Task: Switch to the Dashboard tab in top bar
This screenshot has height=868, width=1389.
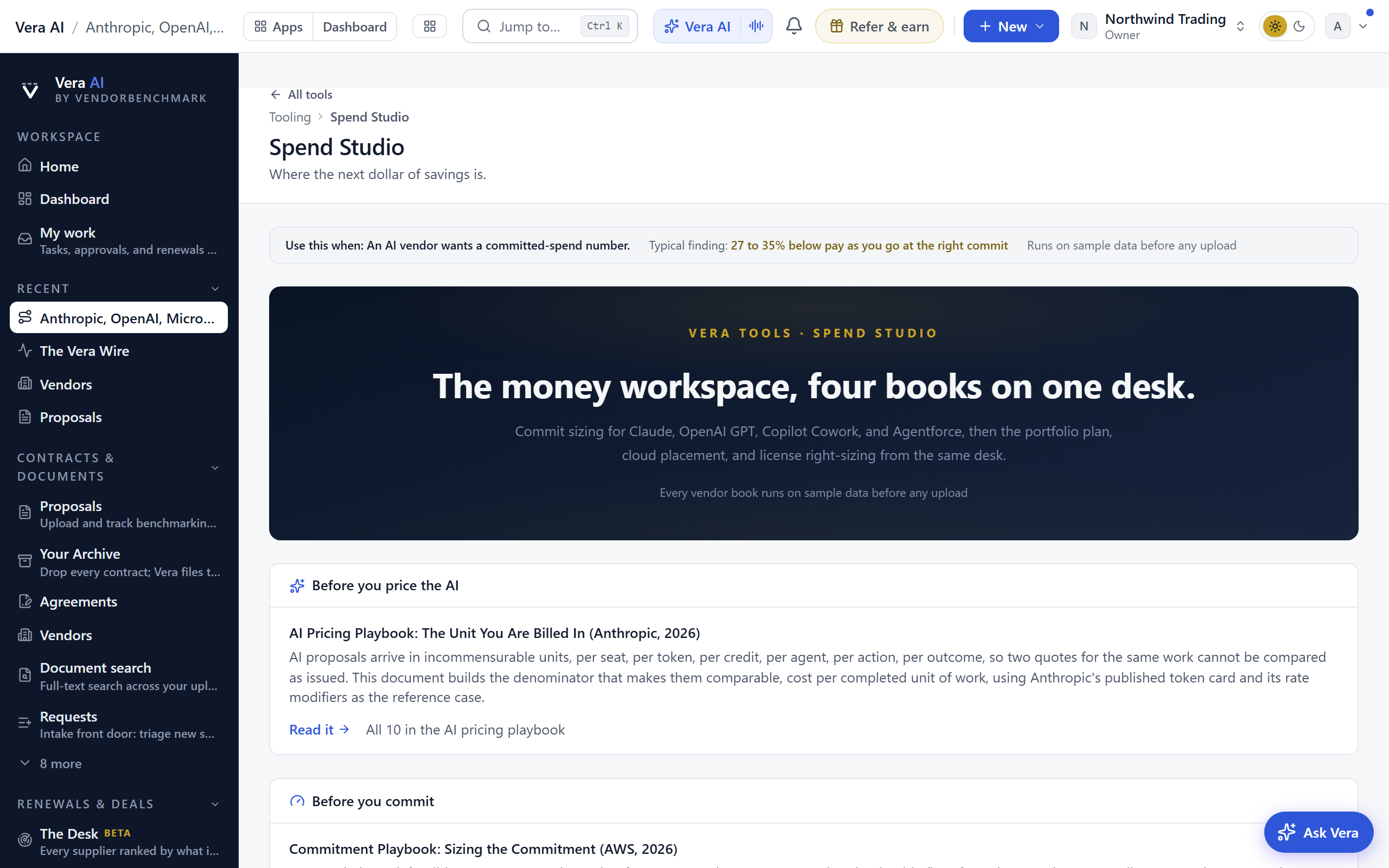Action: [355, 27]
